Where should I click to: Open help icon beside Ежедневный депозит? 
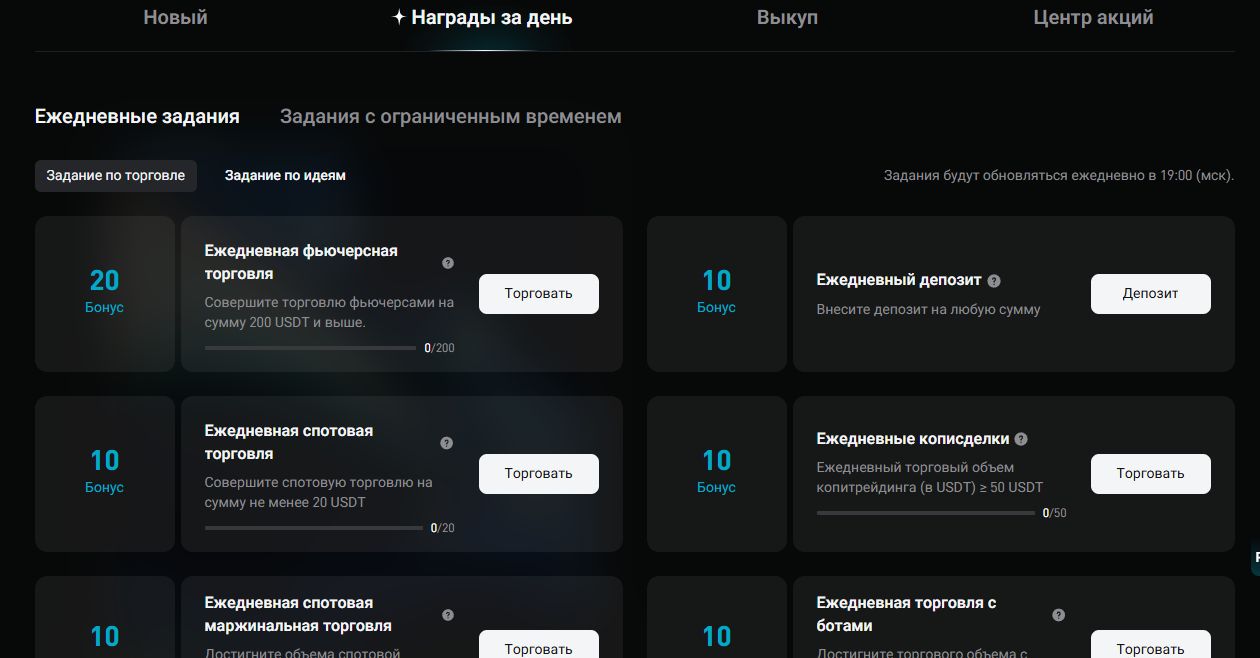pyautogui.click(x=994, y=281)
